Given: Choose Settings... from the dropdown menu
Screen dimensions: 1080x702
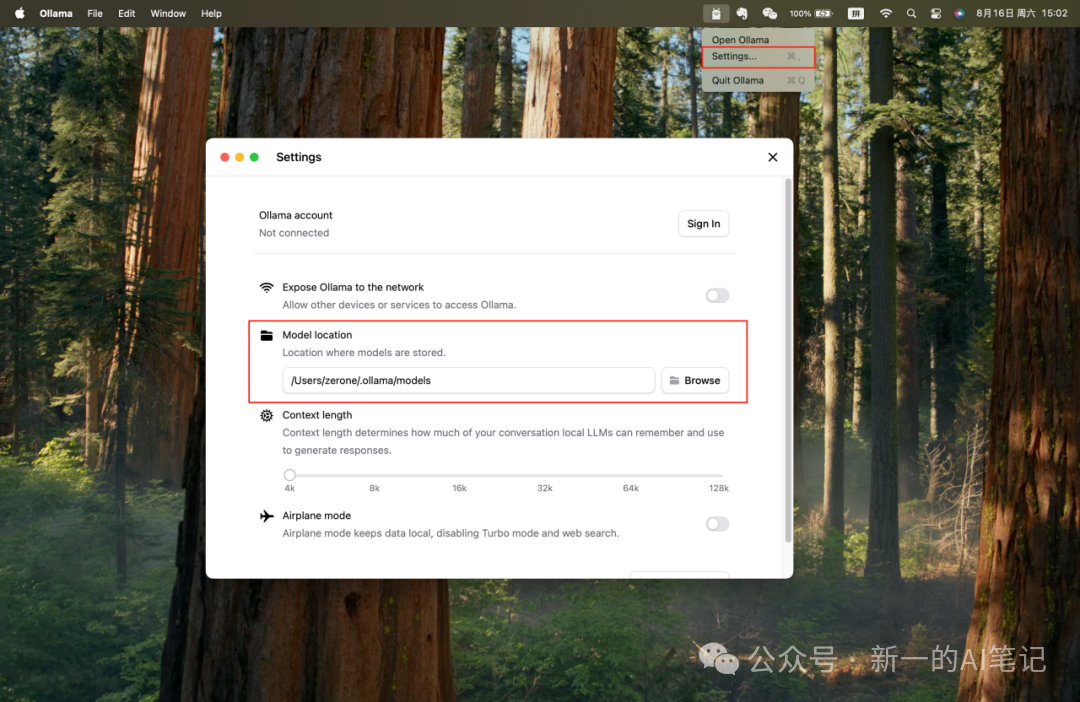Looking at the screenshot, I should [758, 56].
